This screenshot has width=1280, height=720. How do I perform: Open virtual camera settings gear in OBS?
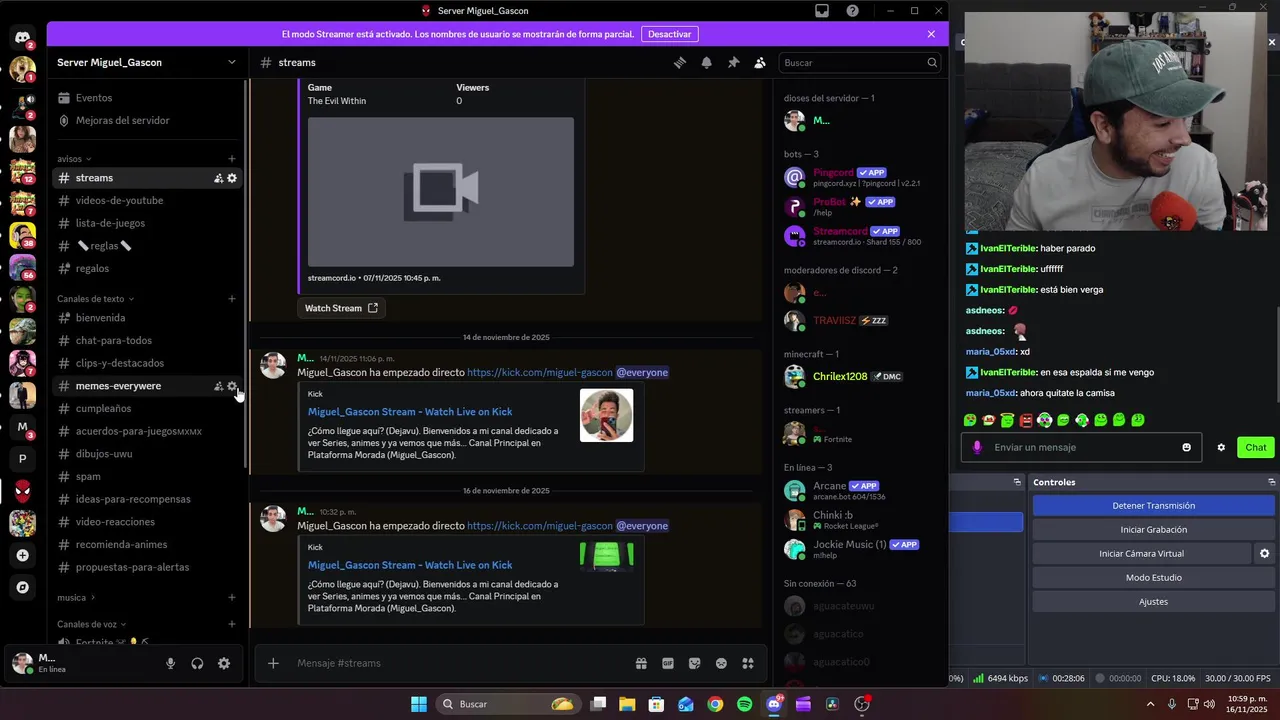1264,554
